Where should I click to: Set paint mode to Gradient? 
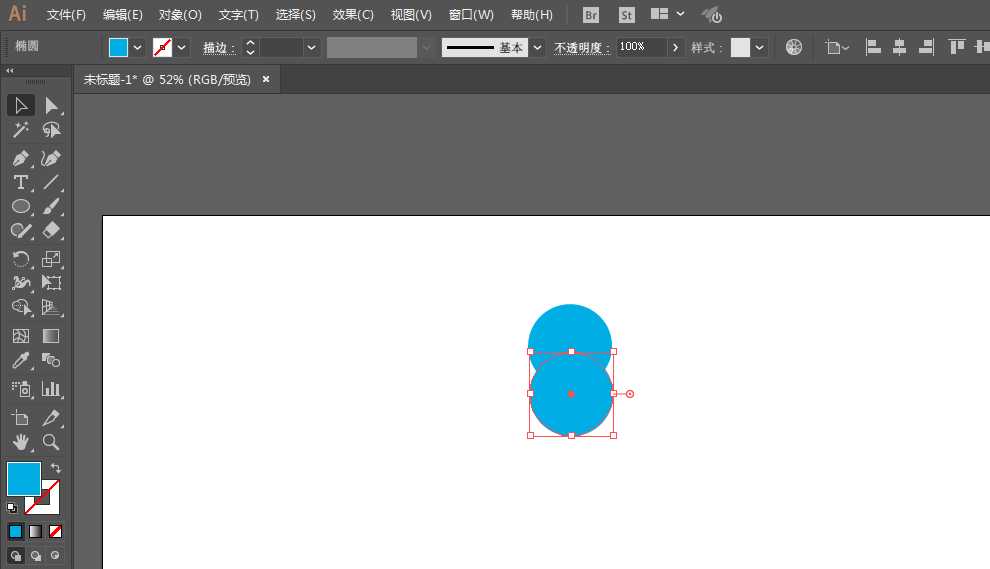(36, 532)
